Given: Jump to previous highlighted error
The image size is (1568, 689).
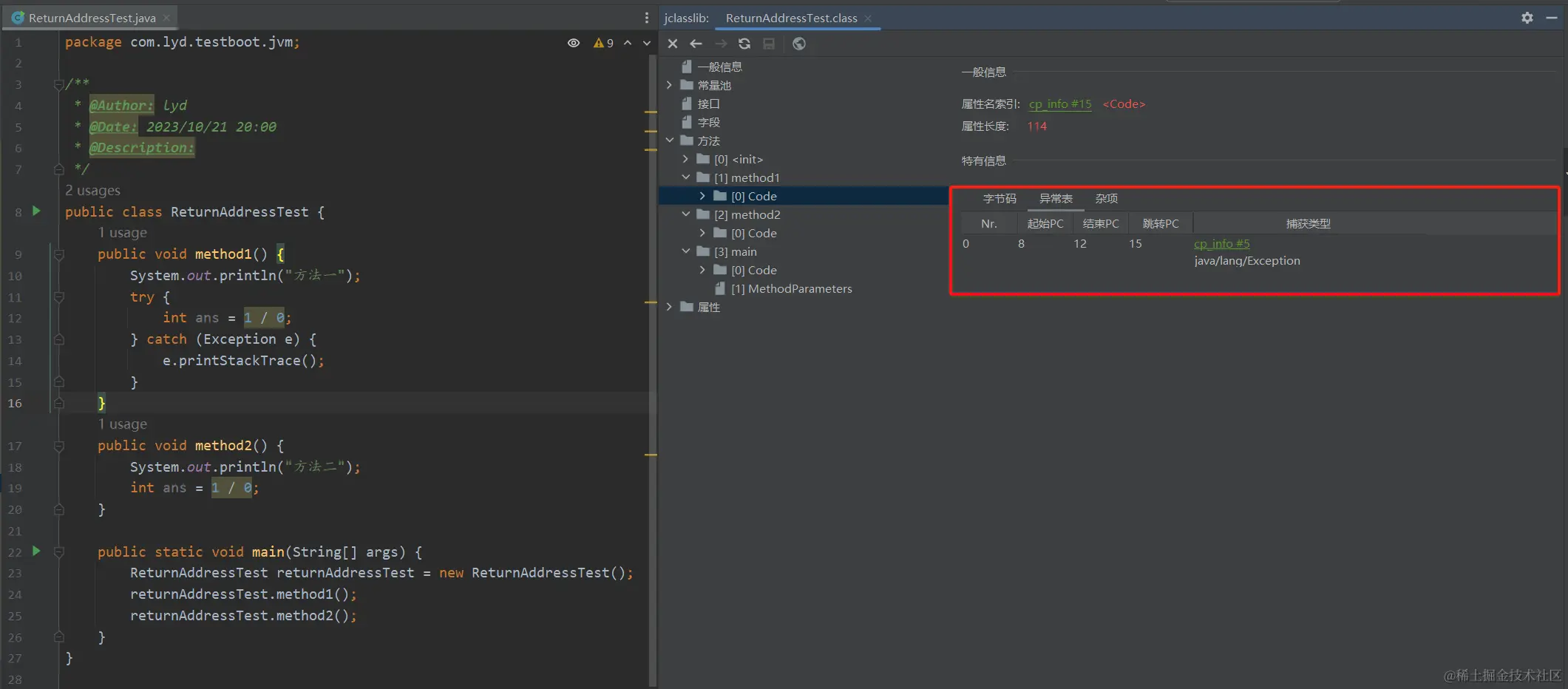Looking at the screenshot, I should 628,43.
